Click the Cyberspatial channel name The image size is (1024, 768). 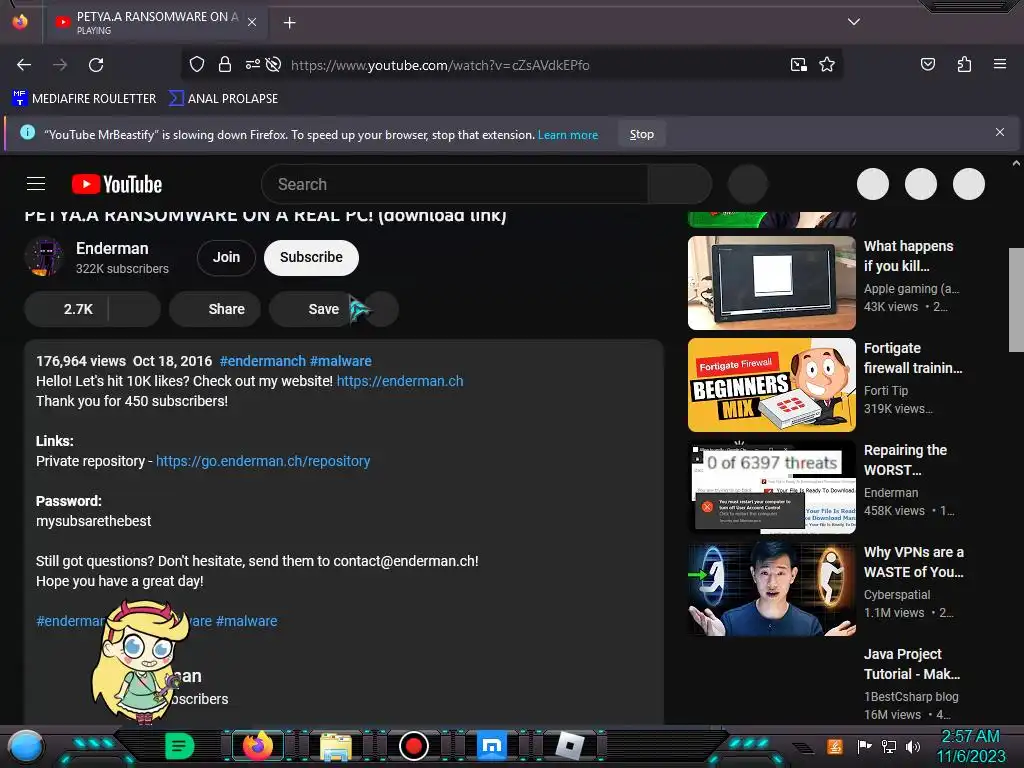tap(897, 595)
